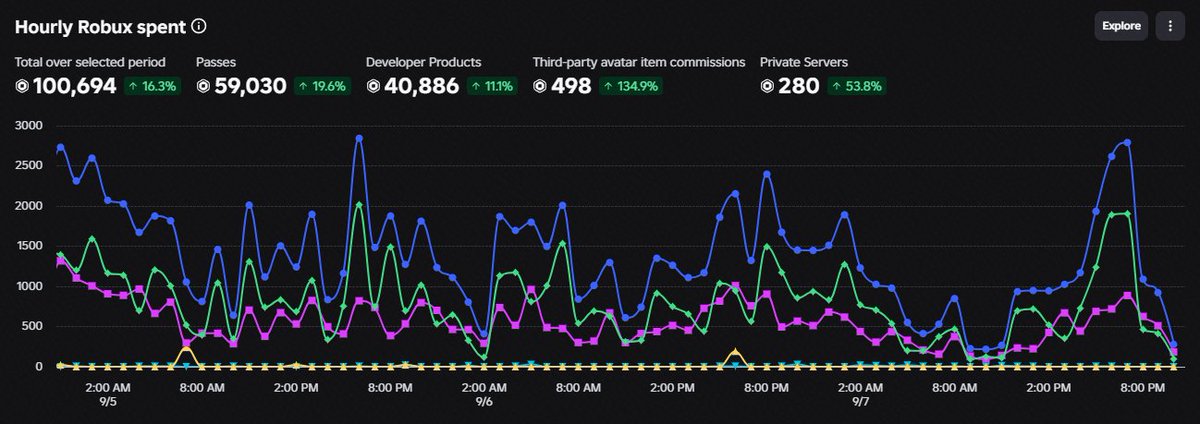Click the 9/7 date label on x-axis

[861, 400]
